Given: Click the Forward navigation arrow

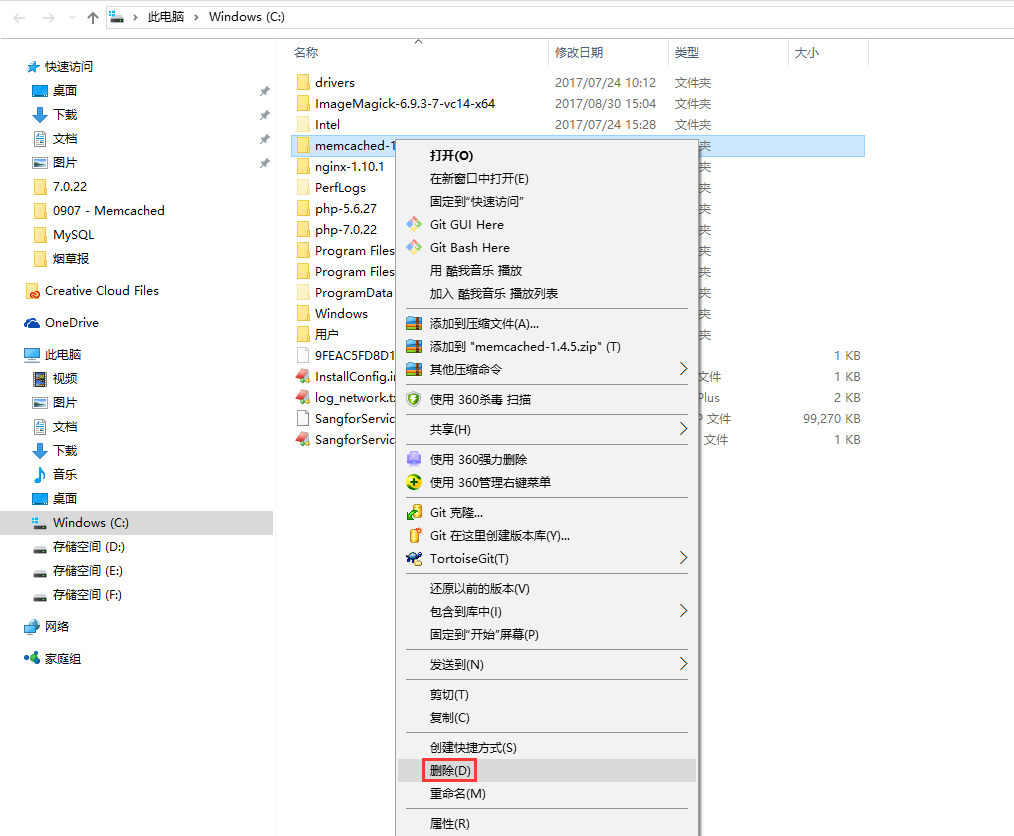Looking at the screenshot, I should coord(49,17).
